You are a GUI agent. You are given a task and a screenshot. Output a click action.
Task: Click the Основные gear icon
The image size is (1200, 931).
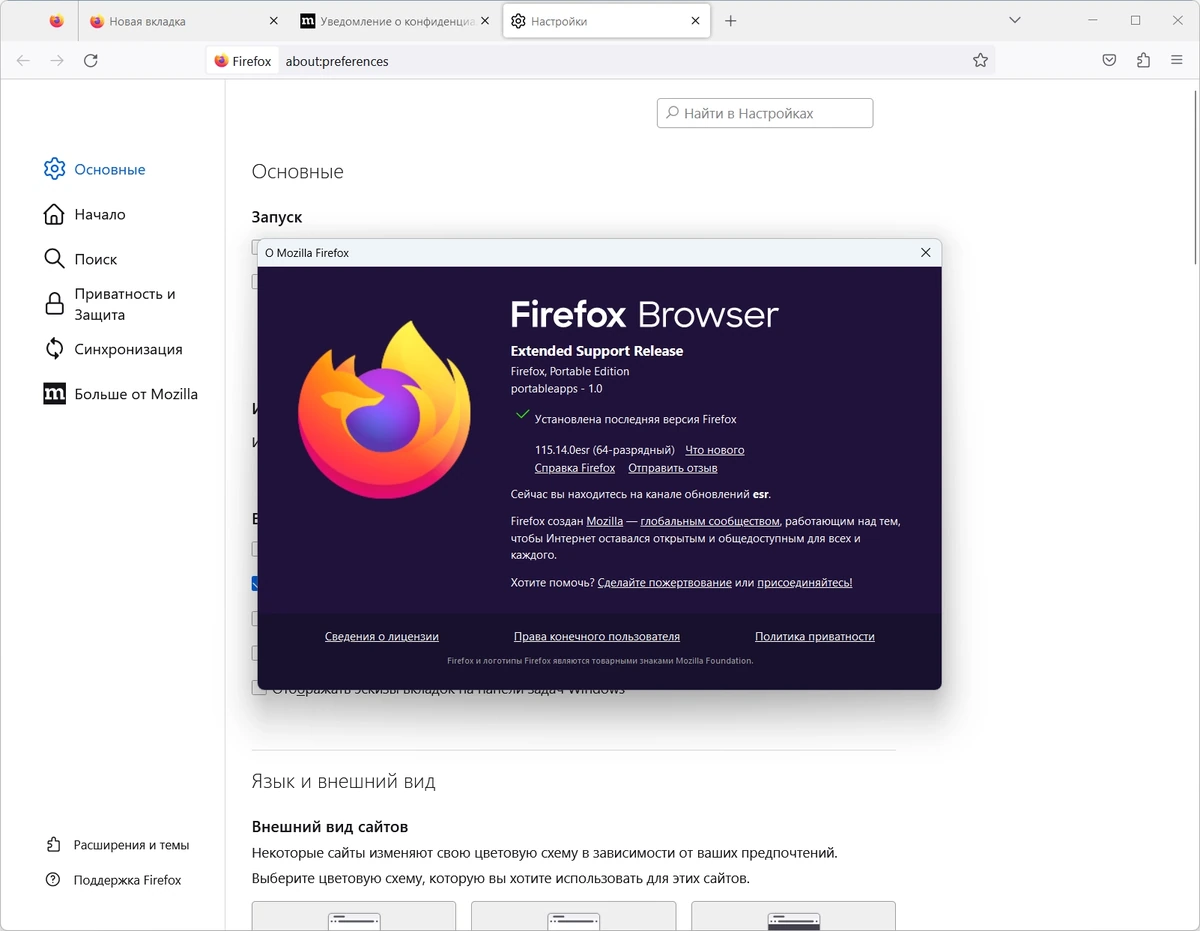coord(54,169)
